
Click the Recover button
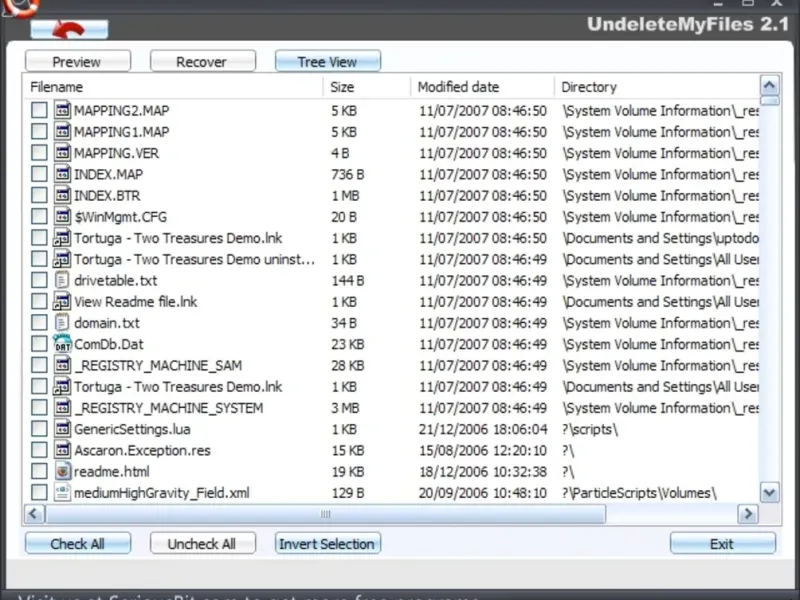coord(203,61)
